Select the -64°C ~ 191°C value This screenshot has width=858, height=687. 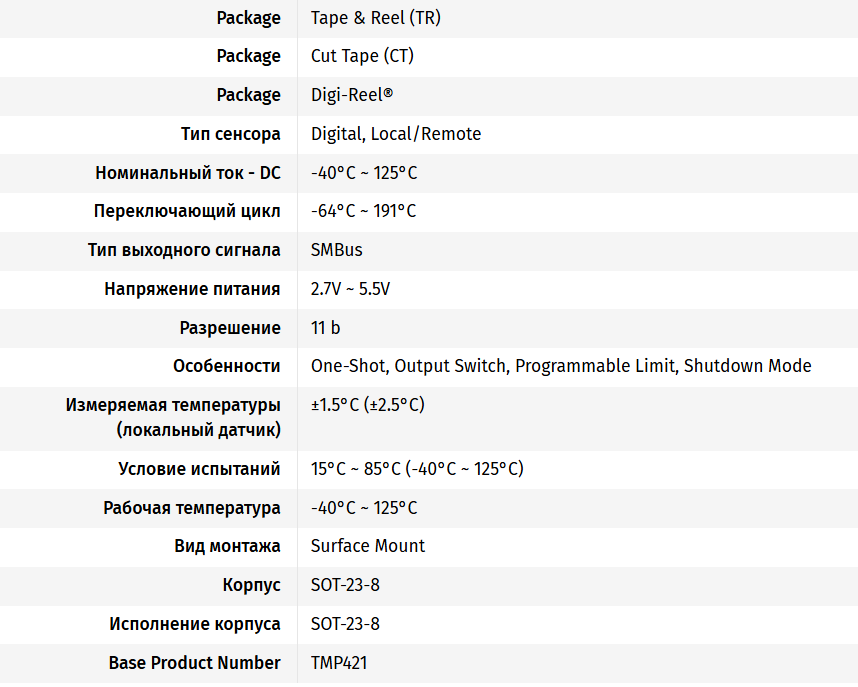tap(363, 211)
